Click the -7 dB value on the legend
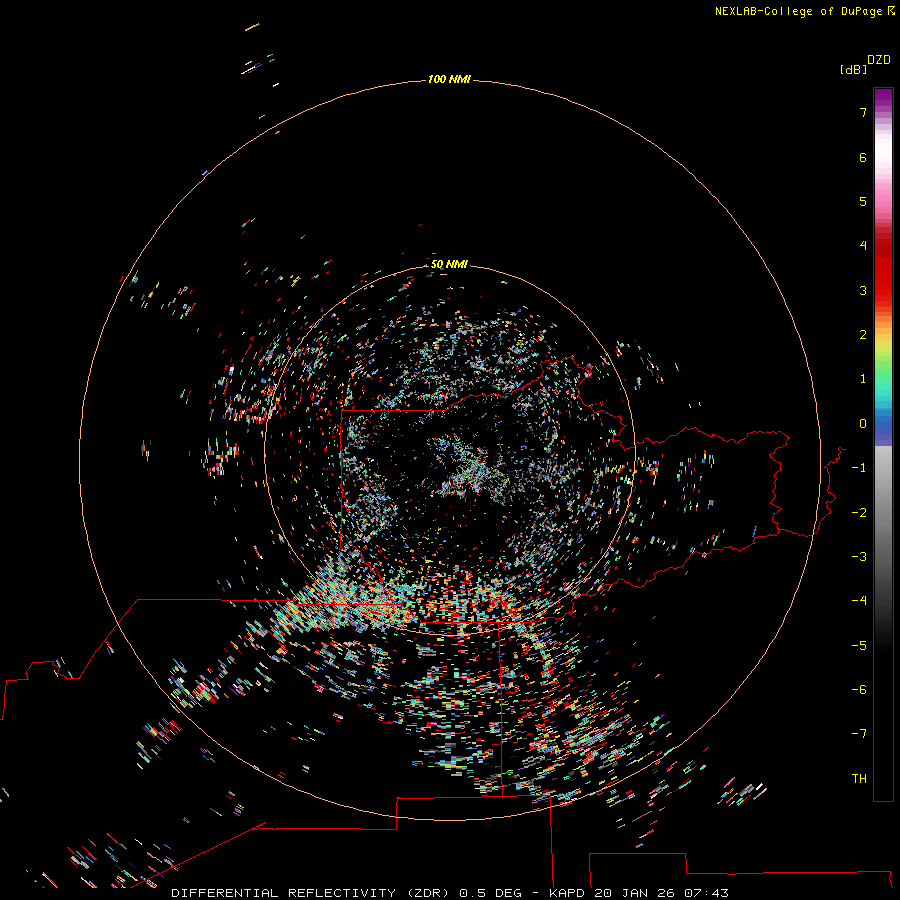 859,734
